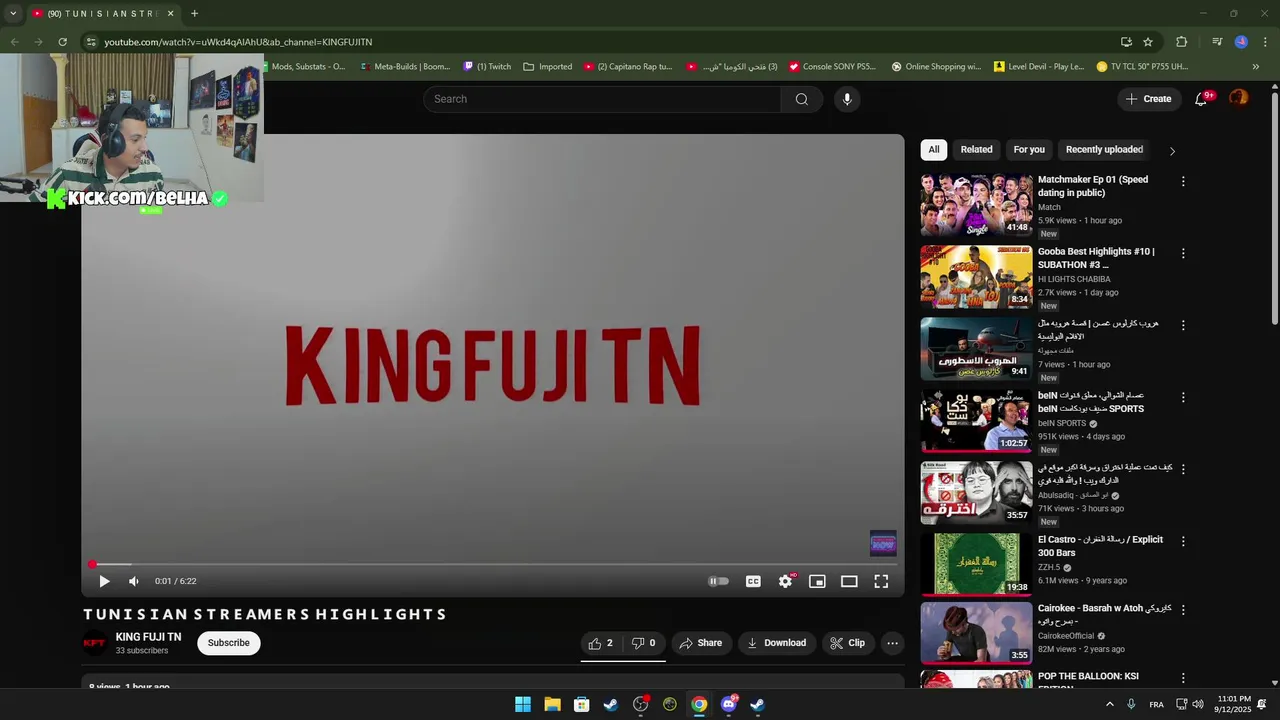Viewport: 1280px width, 720px height.
Task: Open the video settings gear
Action: pyautogui.click(x=786, y=581)
